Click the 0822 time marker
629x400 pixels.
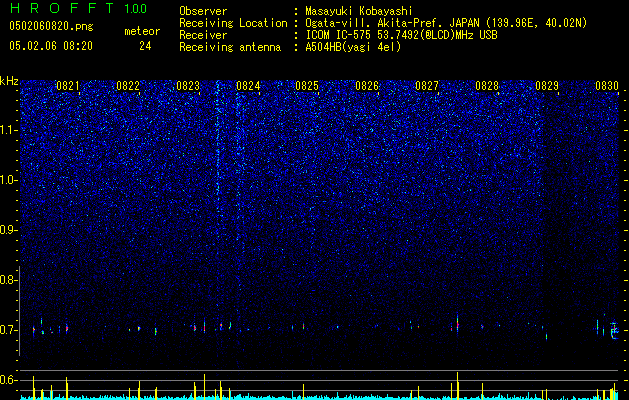coord(128,86)
